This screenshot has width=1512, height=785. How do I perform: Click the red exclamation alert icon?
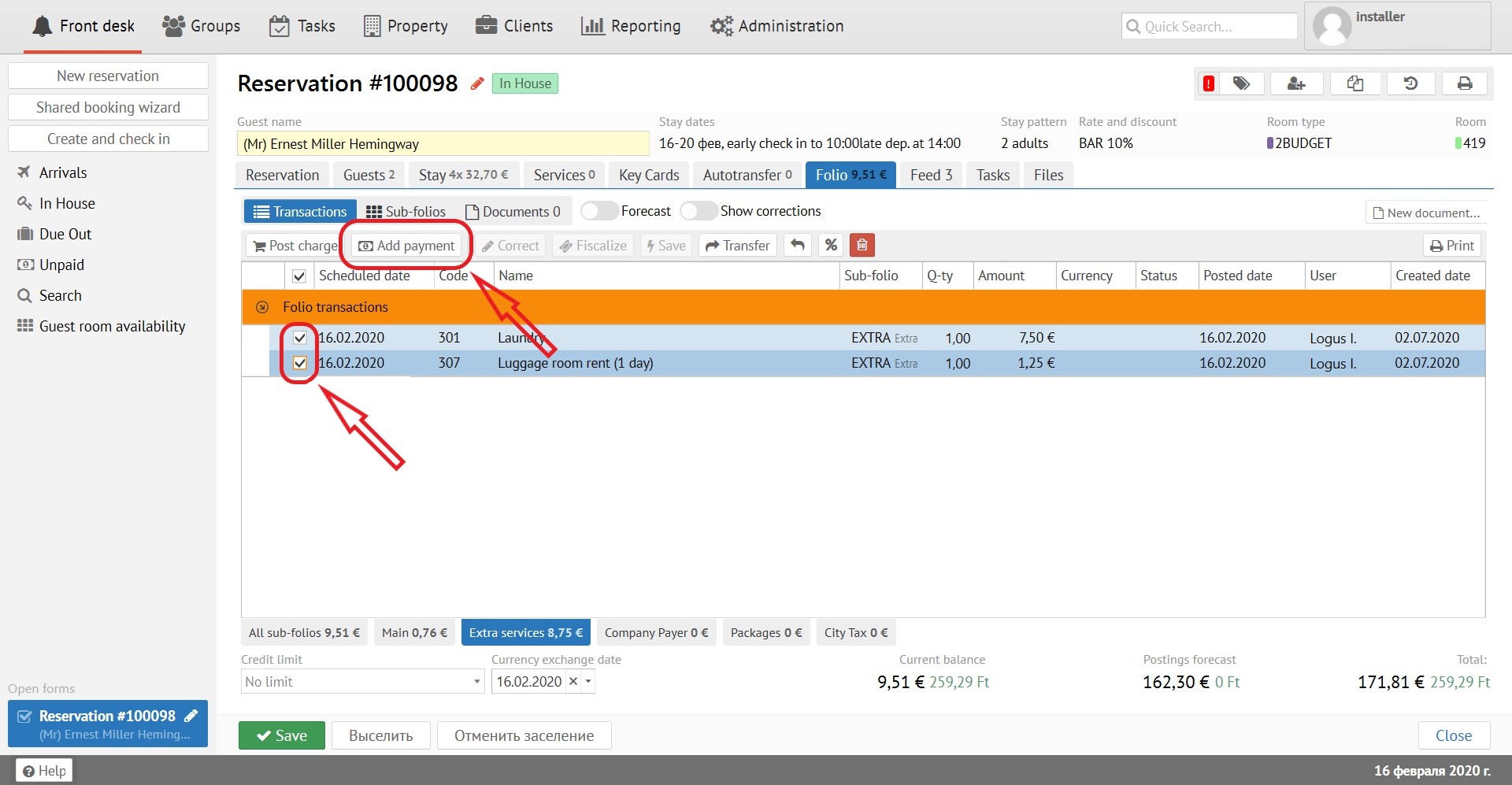pyautogui.click(x=1208, y=83)
